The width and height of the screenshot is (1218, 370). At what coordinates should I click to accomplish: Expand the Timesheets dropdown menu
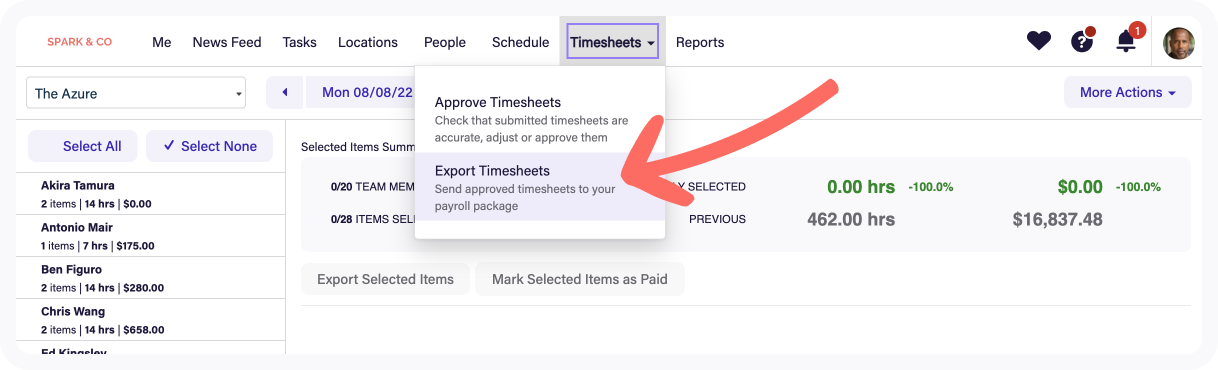(612, 42)
